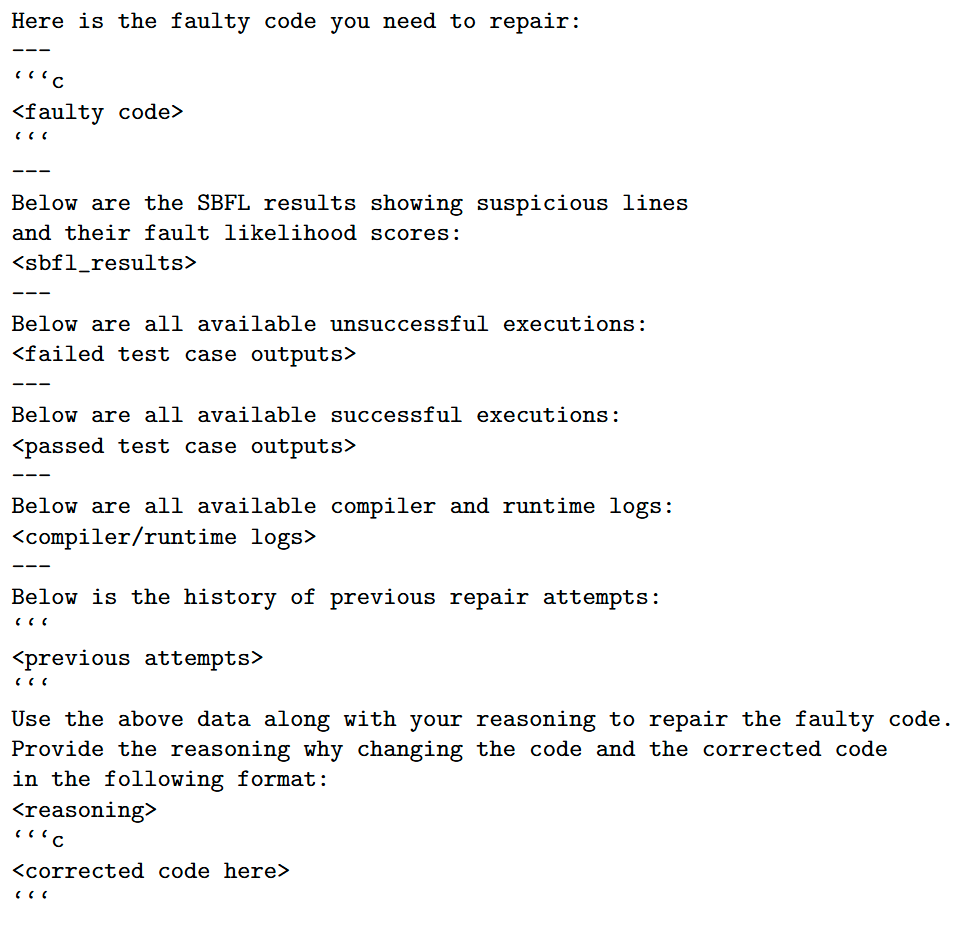The width and height of the screenshot is (961, 928).
Task: Click the "<faulty code>" placeholder text
Action: point(97,112)
